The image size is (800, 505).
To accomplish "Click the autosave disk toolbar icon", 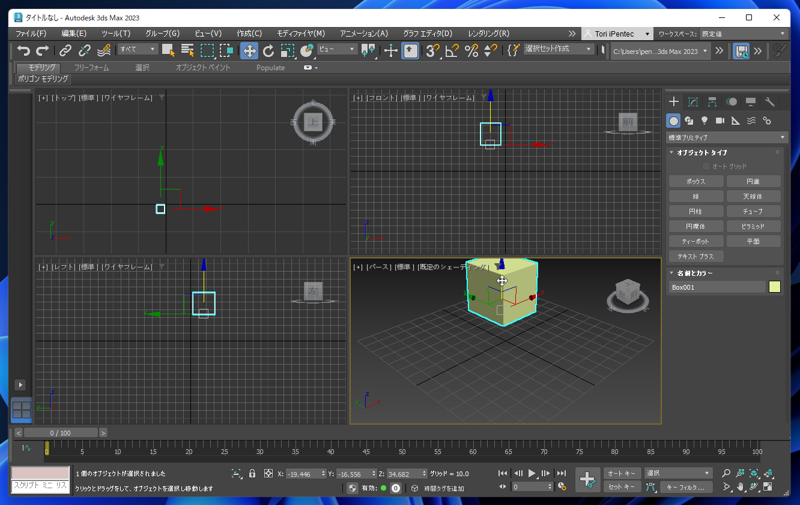I will pos(741,50).
